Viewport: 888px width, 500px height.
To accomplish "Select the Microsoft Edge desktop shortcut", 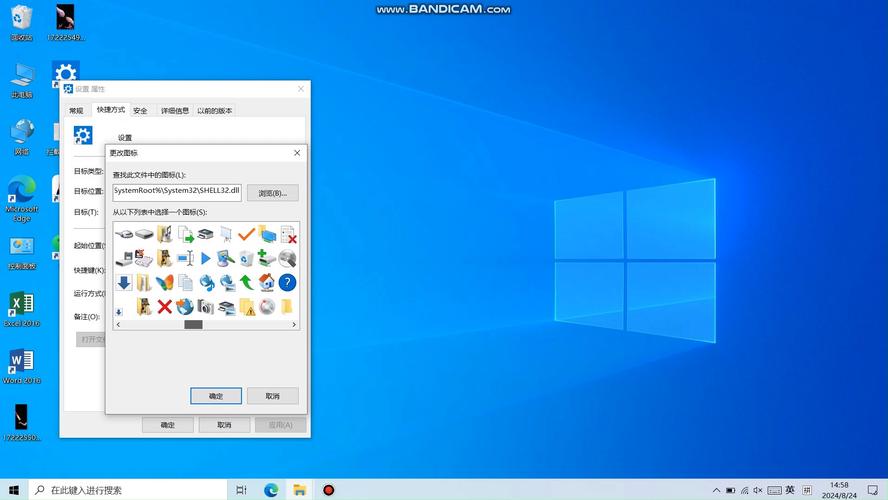I will [22, 198].
